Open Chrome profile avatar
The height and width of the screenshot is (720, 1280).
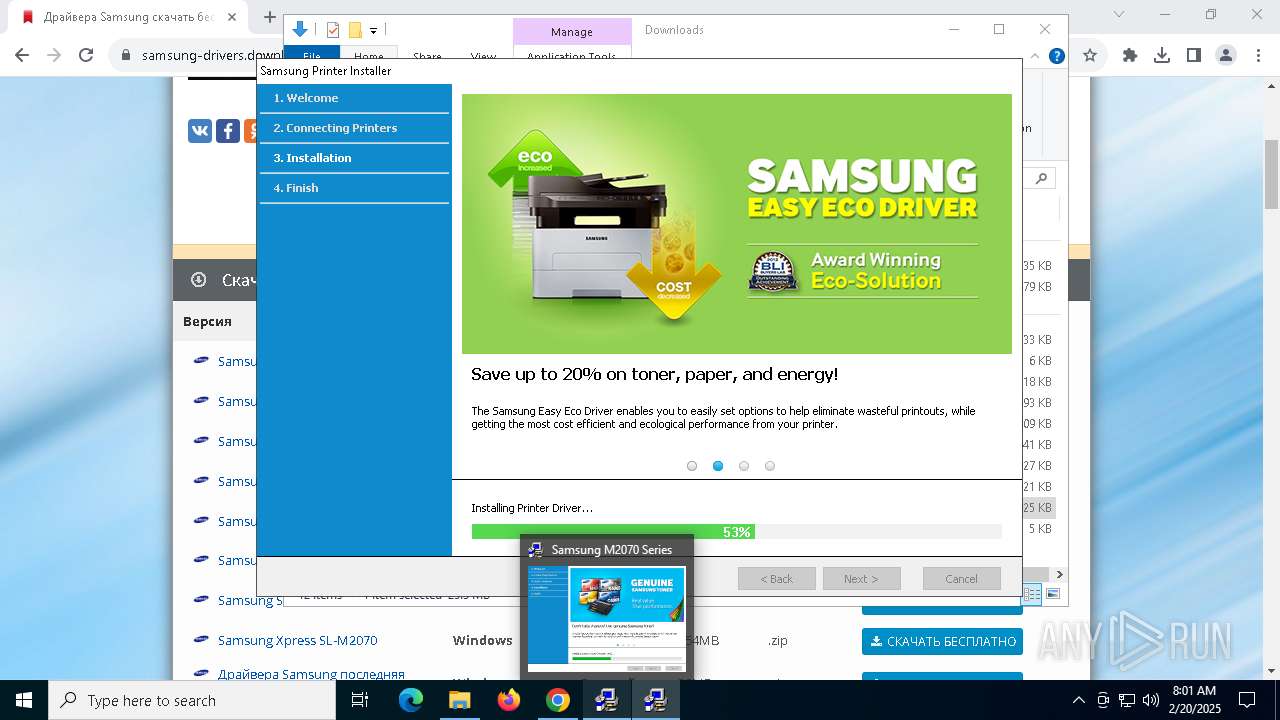coord(1226,56)
